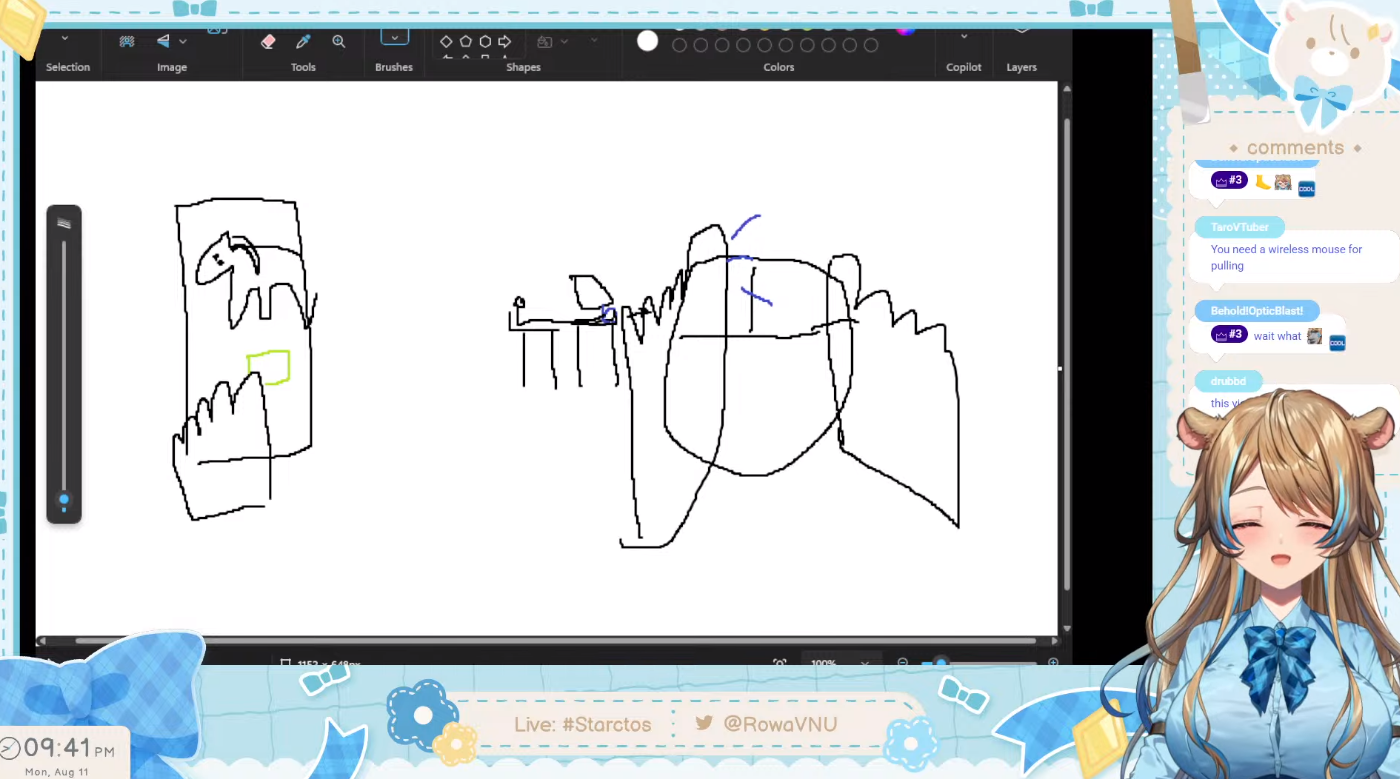Viewport: 1400px width, 779px height.
Task: Click the 'wait what' comment text
Action: (1278, 336)
